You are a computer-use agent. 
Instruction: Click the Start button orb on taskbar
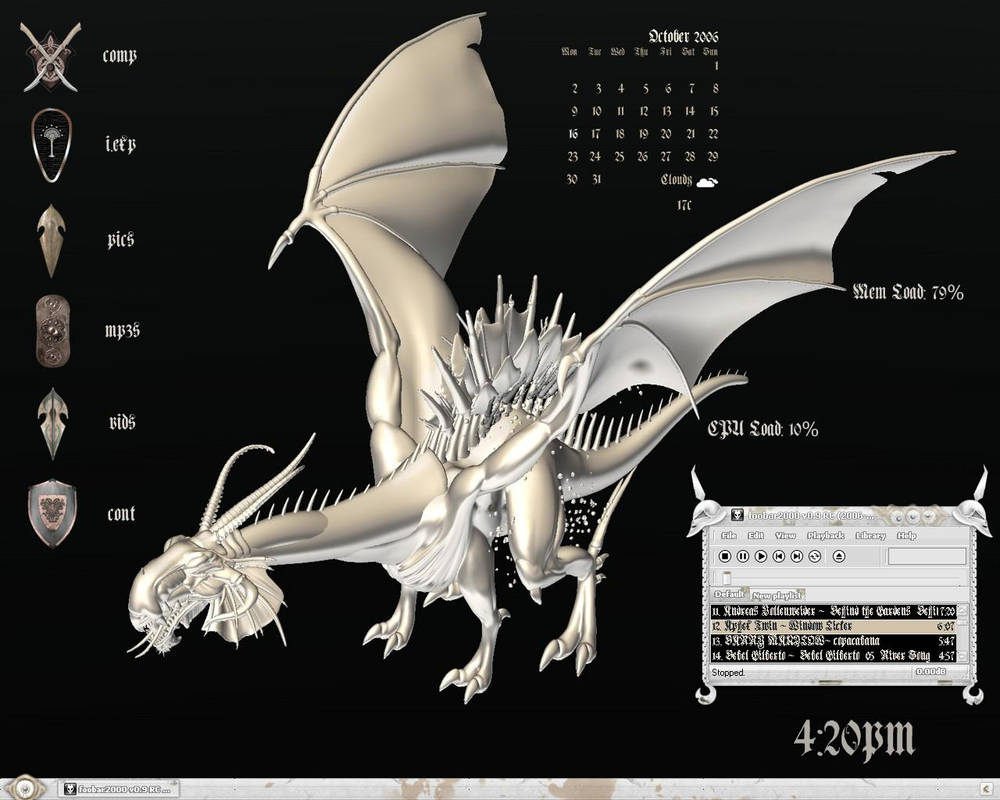point(24,787)
